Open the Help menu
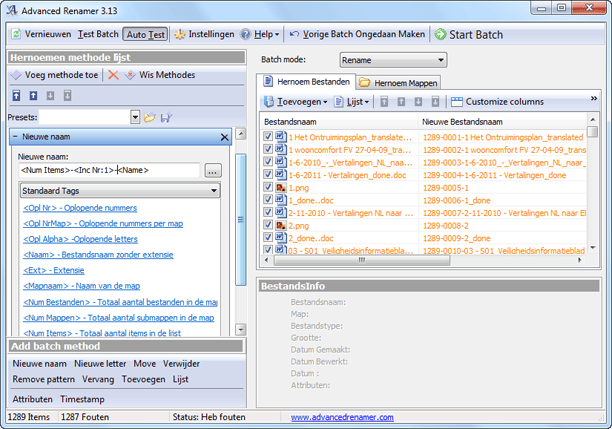This screenshot has width=612, height=429. tap(264, 34)
